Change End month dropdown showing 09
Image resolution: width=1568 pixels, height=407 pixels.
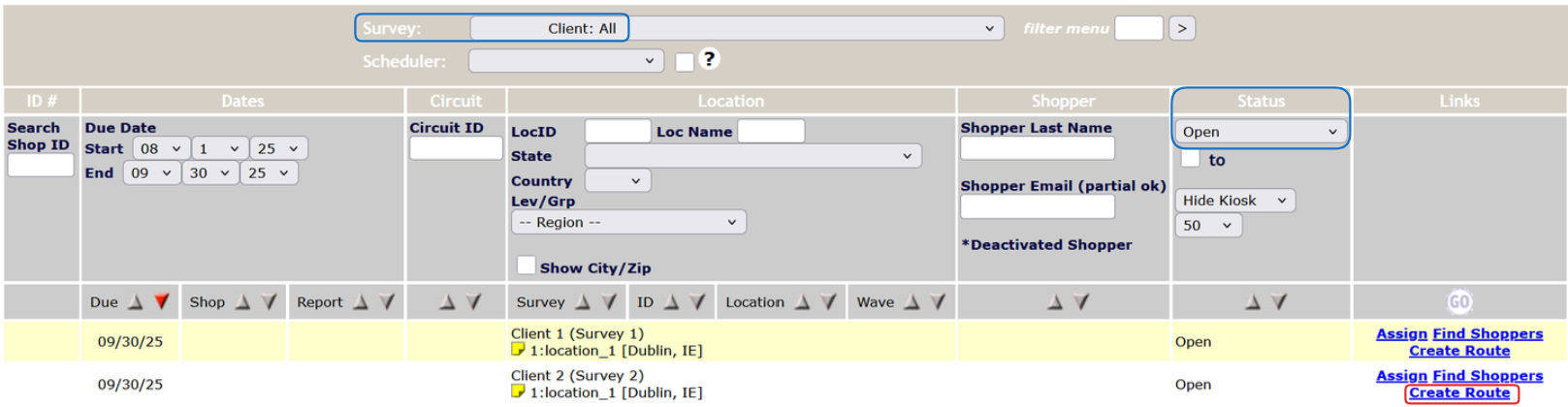click(x=151, y=172)
